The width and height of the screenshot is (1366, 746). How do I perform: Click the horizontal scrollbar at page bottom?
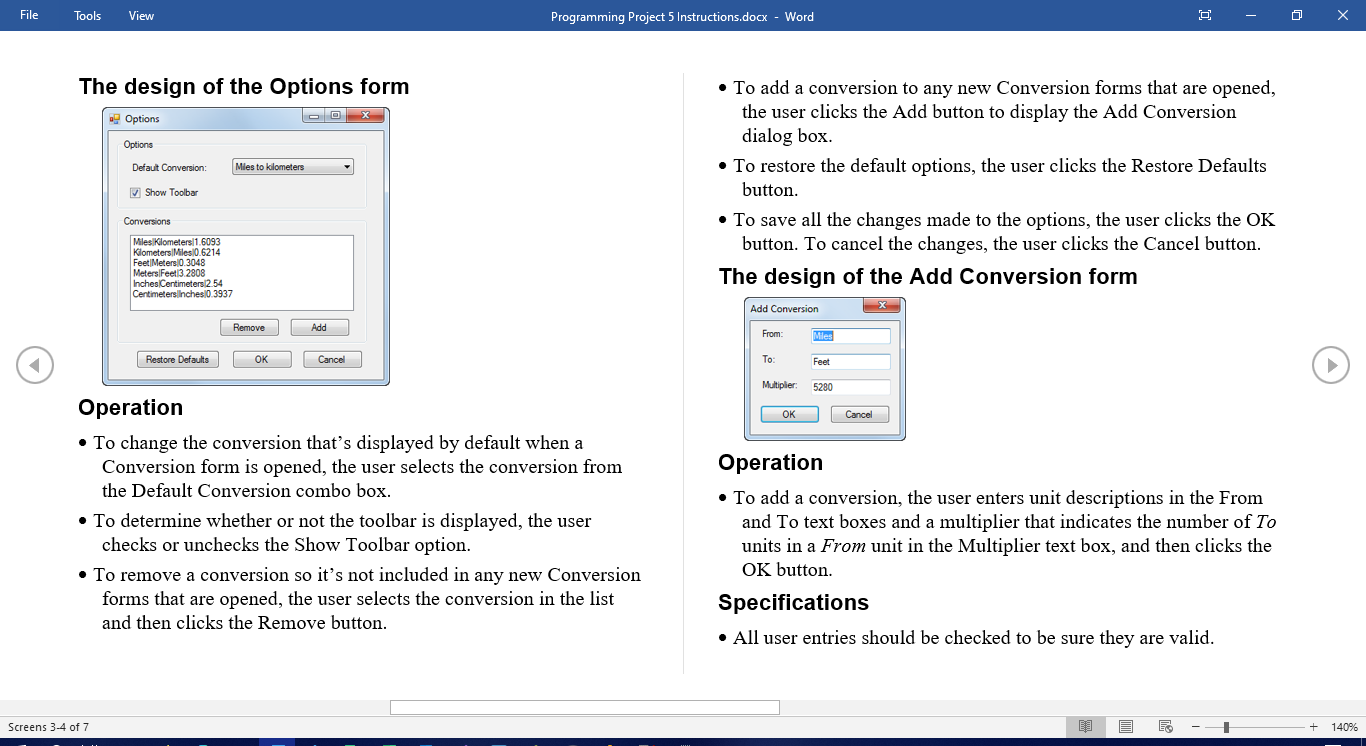click(x=584, y=707)
